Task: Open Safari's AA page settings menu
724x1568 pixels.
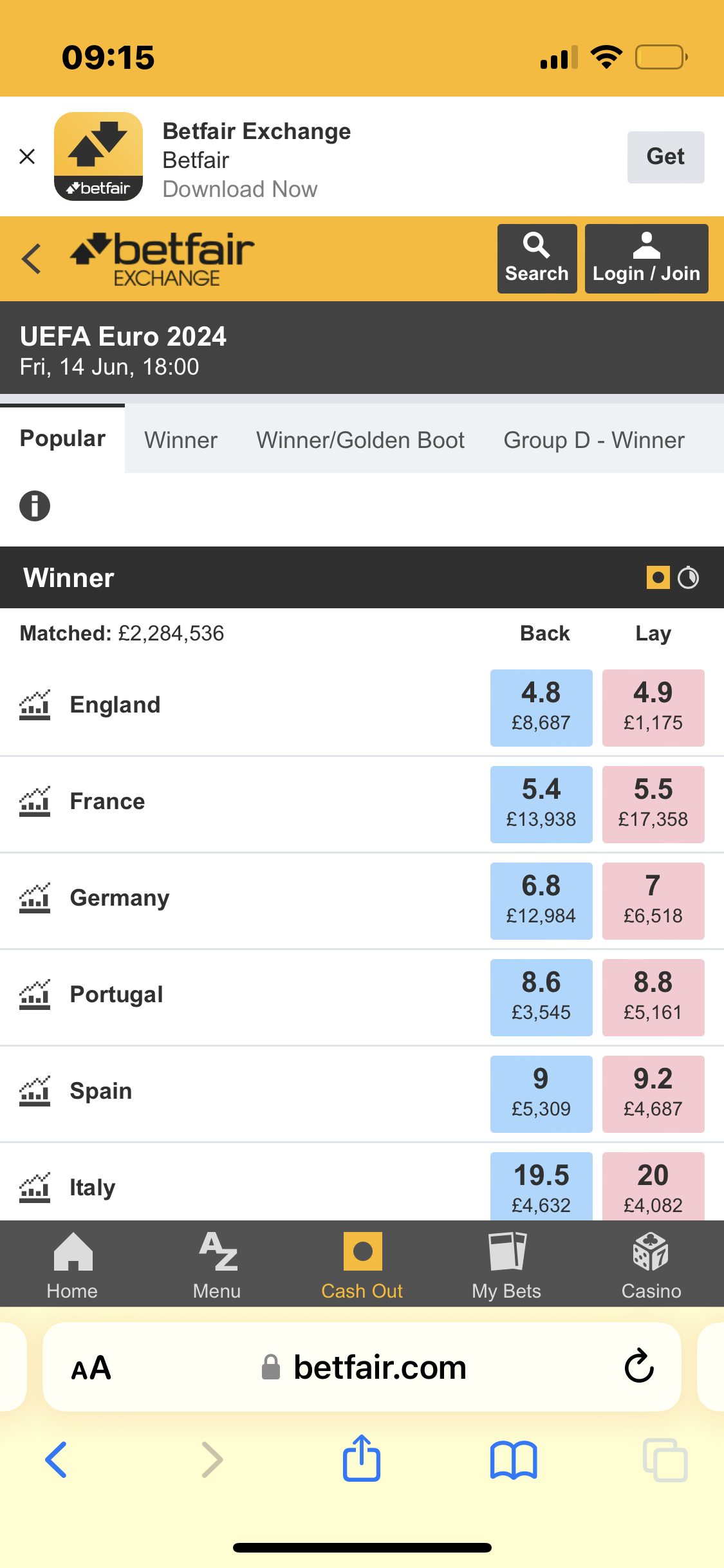Action: pos(91,1368)
